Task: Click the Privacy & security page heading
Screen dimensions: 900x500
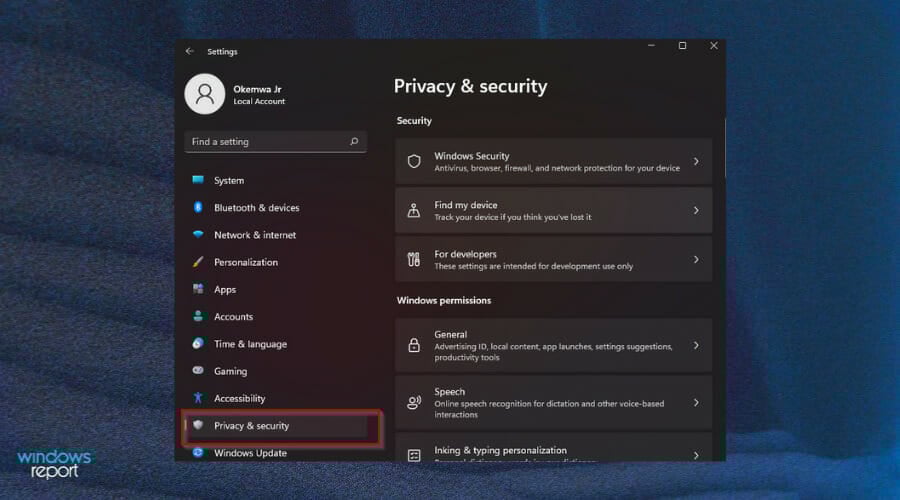Action: pos(470,86)
